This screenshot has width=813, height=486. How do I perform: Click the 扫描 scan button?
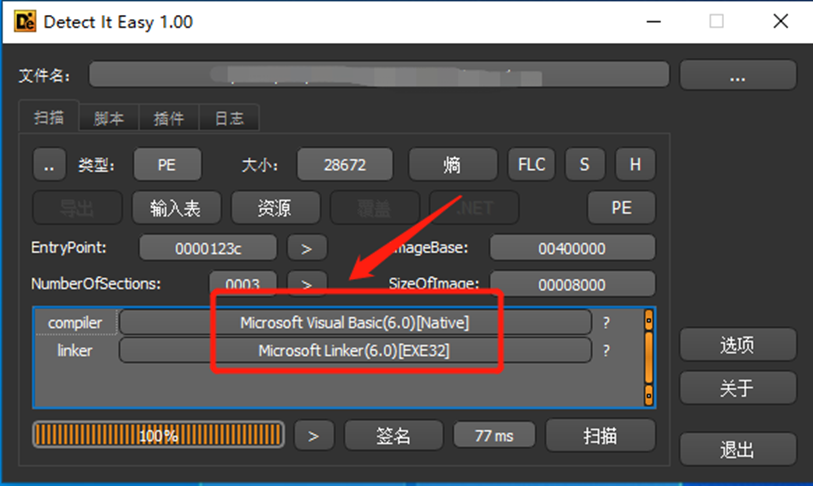(x=600, y=436)
